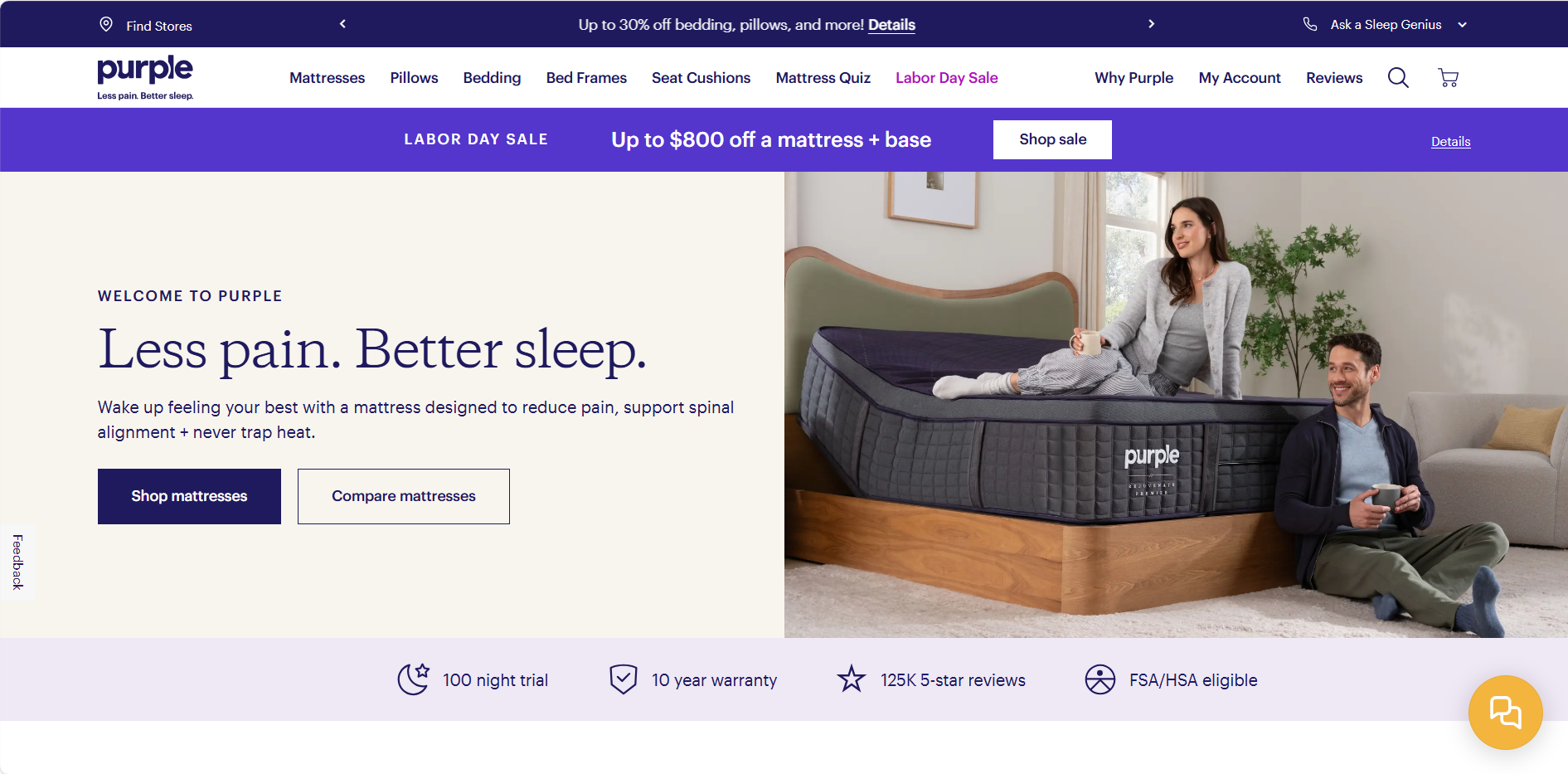Image resolution: width=1568 pixels, height=774 pixels.
Task: Click the moon icon for 100 night trial
Action: (413, 679)
